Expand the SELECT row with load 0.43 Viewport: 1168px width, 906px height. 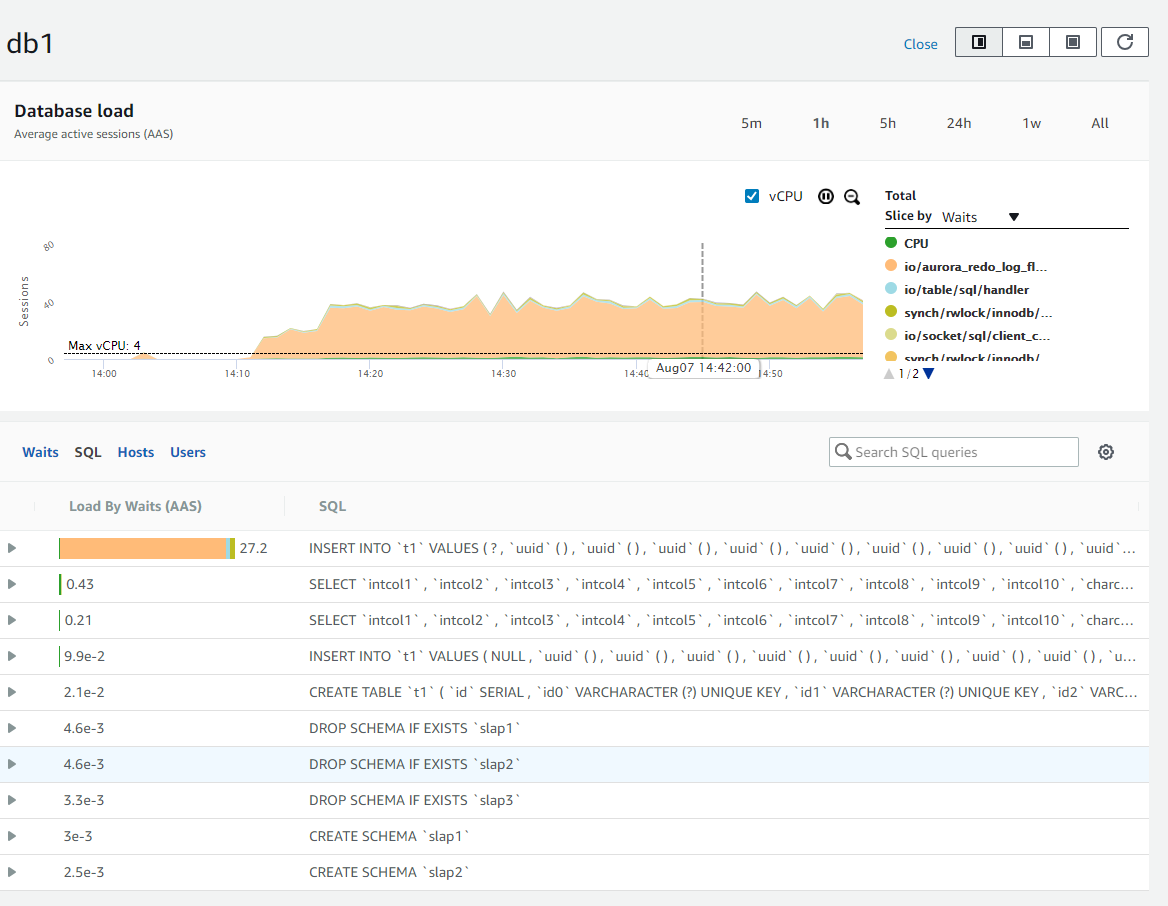(x=12, y=584)
